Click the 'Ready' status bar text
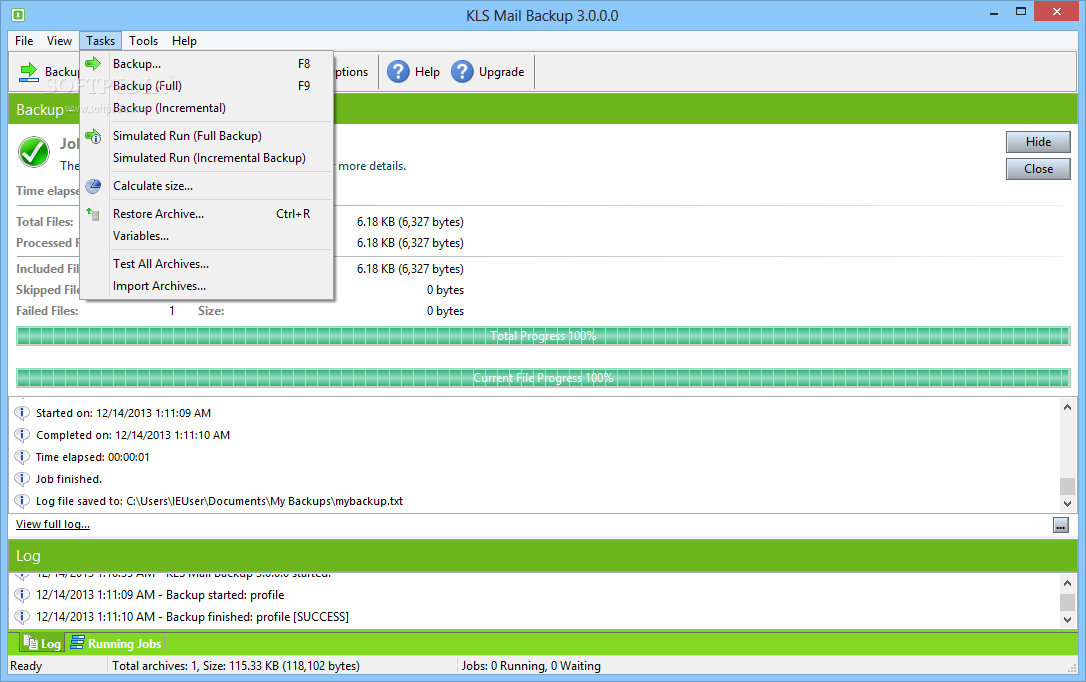 [26, 666]
